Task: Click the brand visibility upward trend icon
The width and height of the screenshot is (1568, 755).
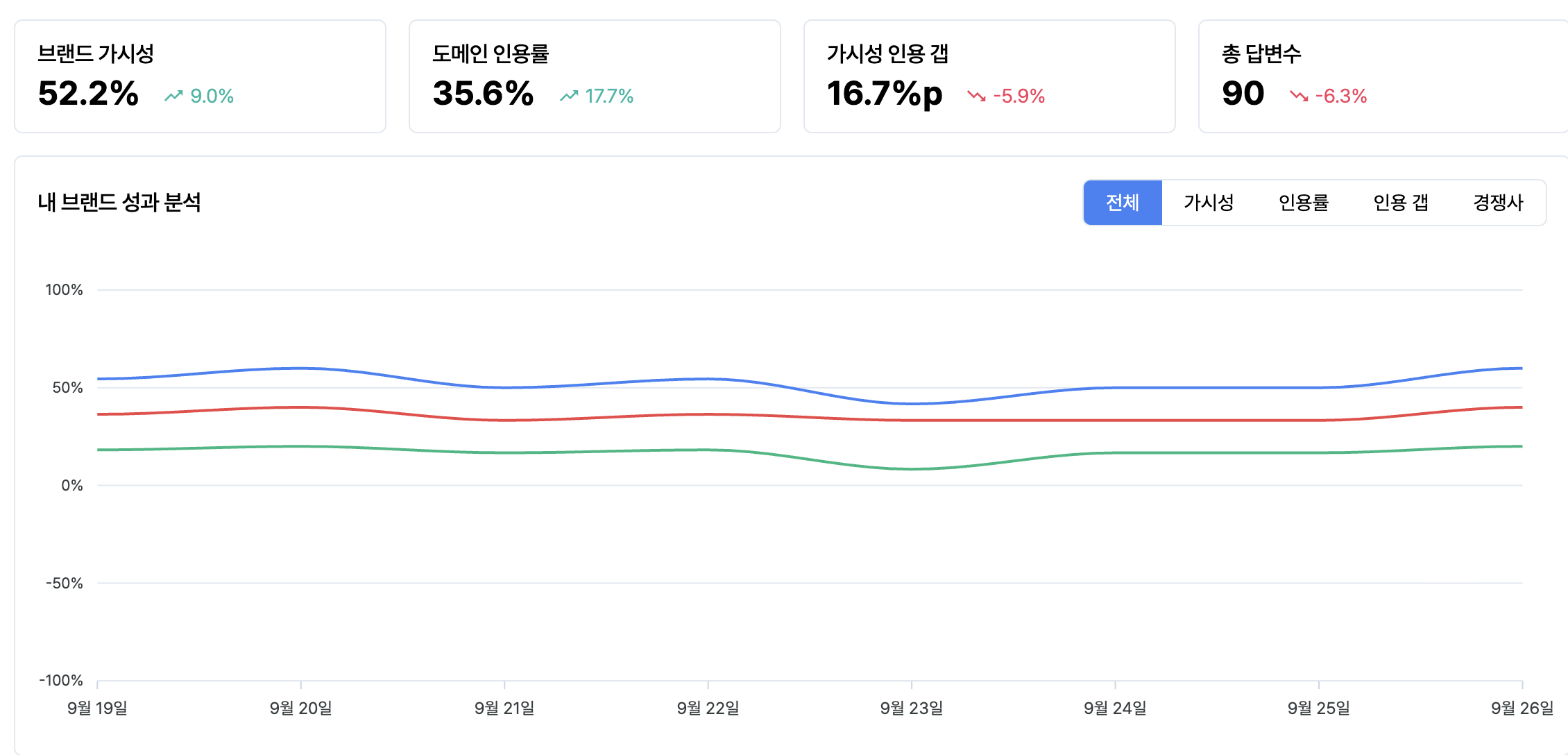Action: pyautogui.click(x=173, y=96)
